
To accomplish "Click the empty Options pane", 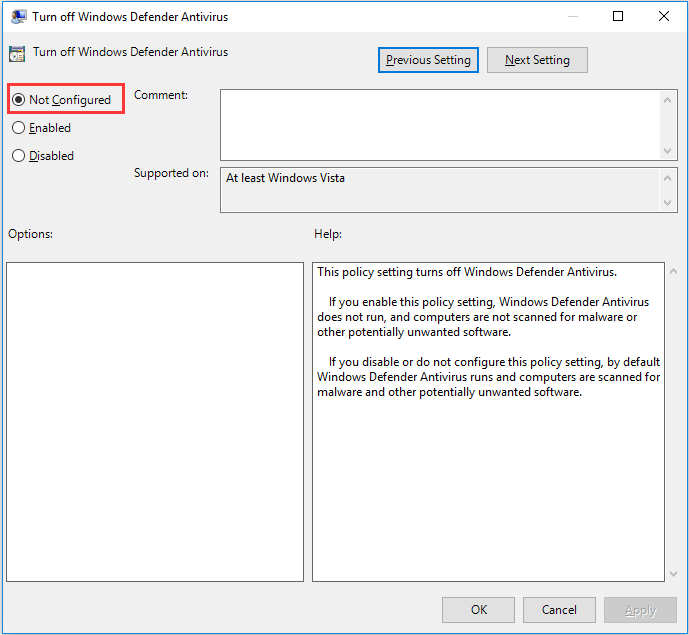I will click(x=155, y=422).
